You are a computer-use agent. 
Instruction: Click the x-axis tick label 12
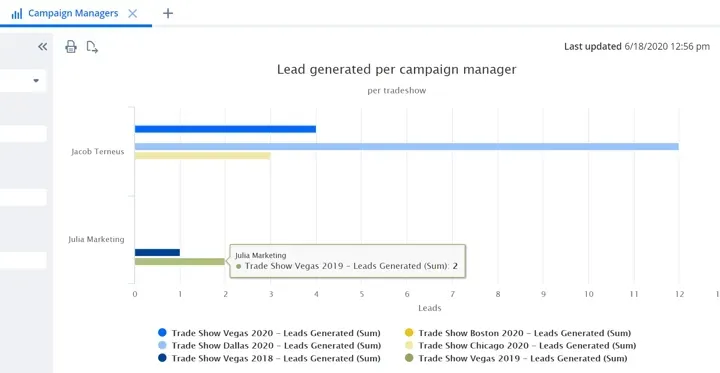[679, 294]
